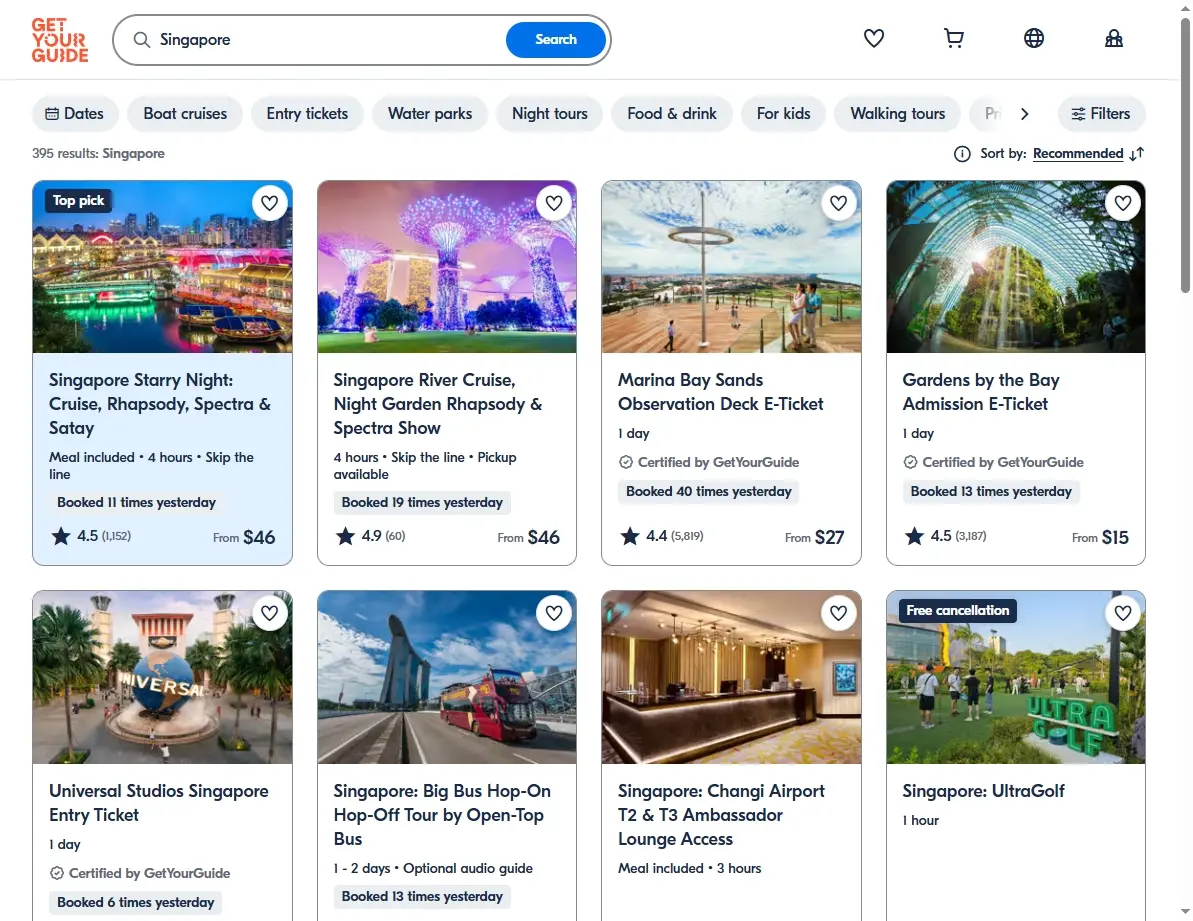Open Singapore Starry Night tour title
The image size is (1193, 921).
point(160,404)
